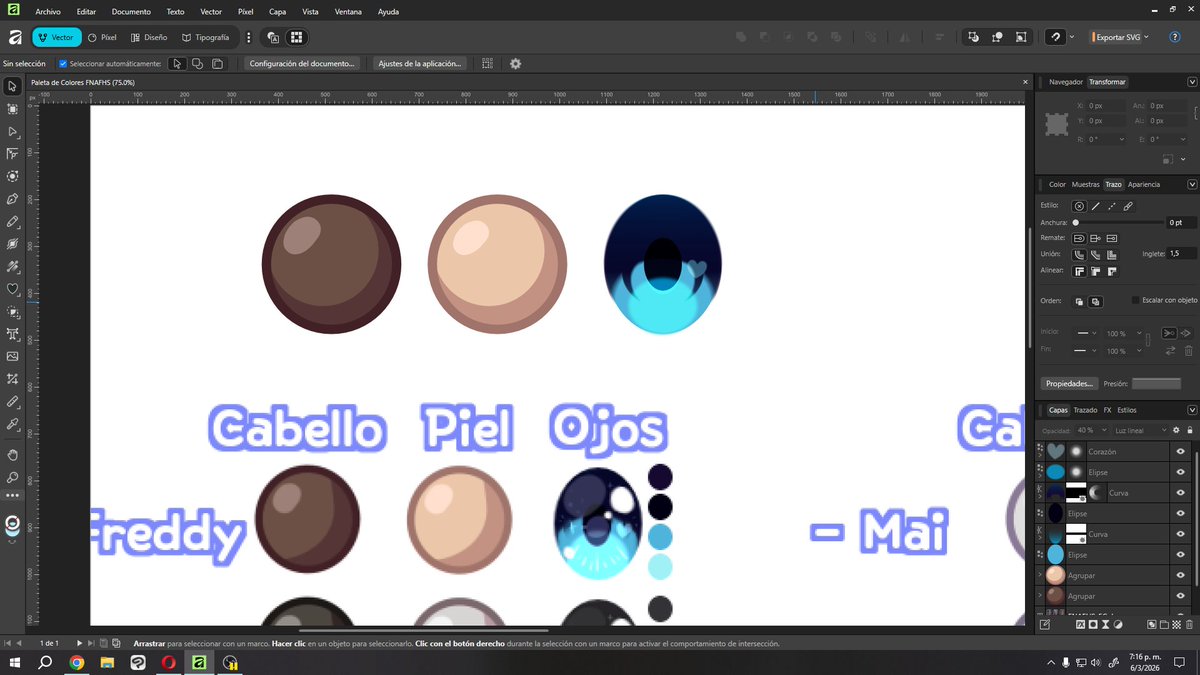Click the adjustment layer half-circle icon

1118,624
